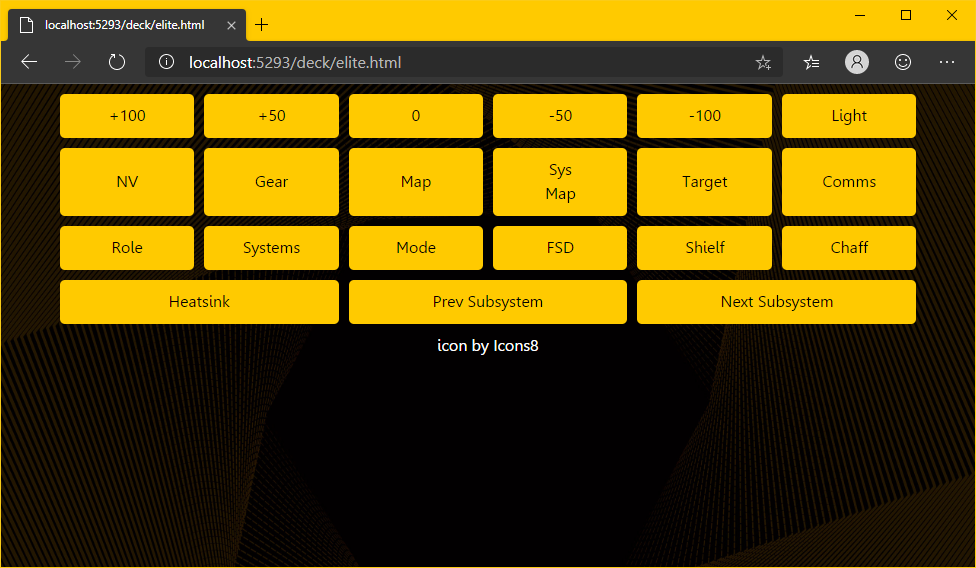Click the feedback smiley icon
Screen dimensions: 976x568
903,62
